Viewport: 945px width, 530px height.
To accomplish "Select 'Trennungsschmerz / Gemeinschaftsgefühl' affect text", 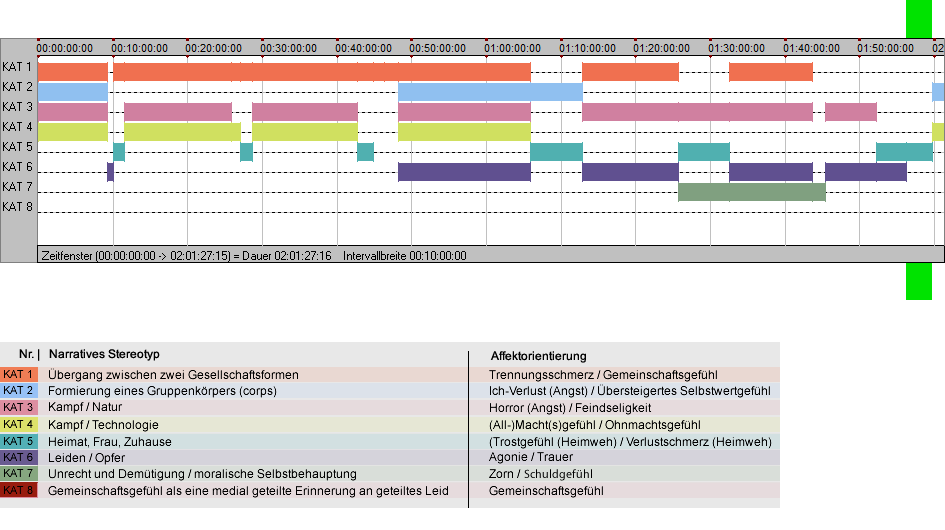I will 603,374.
